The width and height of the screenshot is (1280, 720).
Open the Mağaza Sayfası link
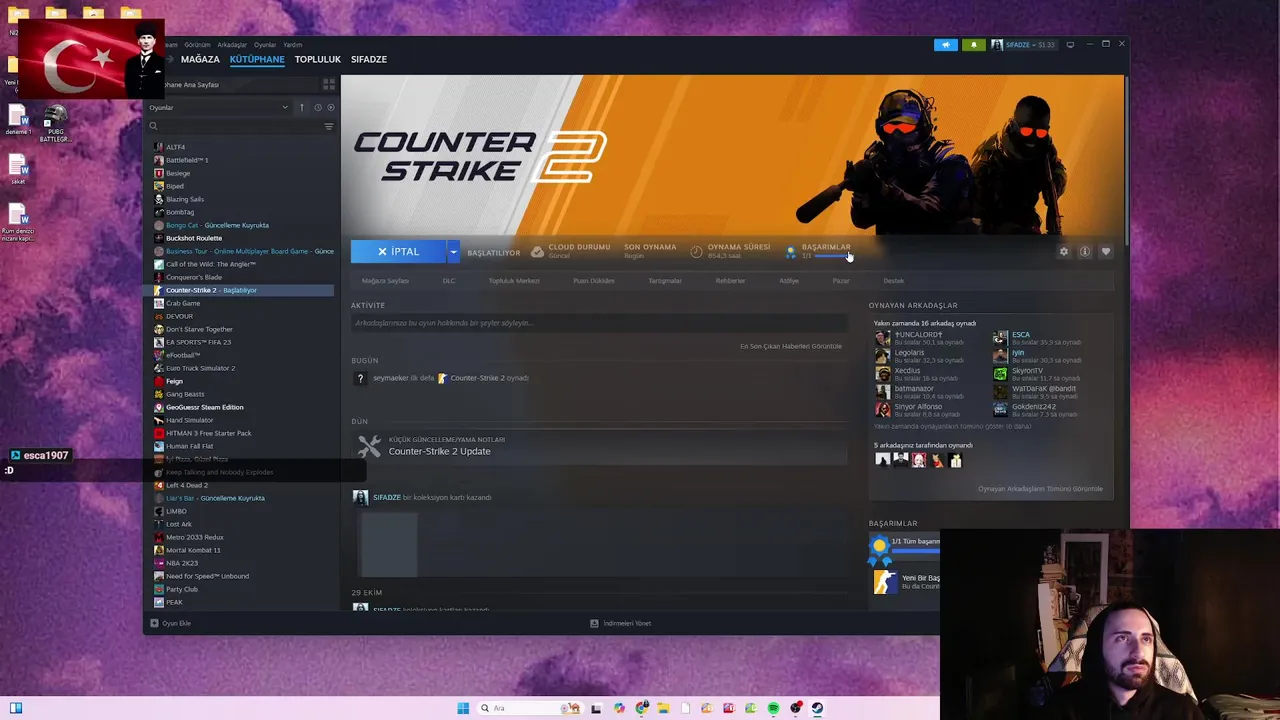click(385, 281)
